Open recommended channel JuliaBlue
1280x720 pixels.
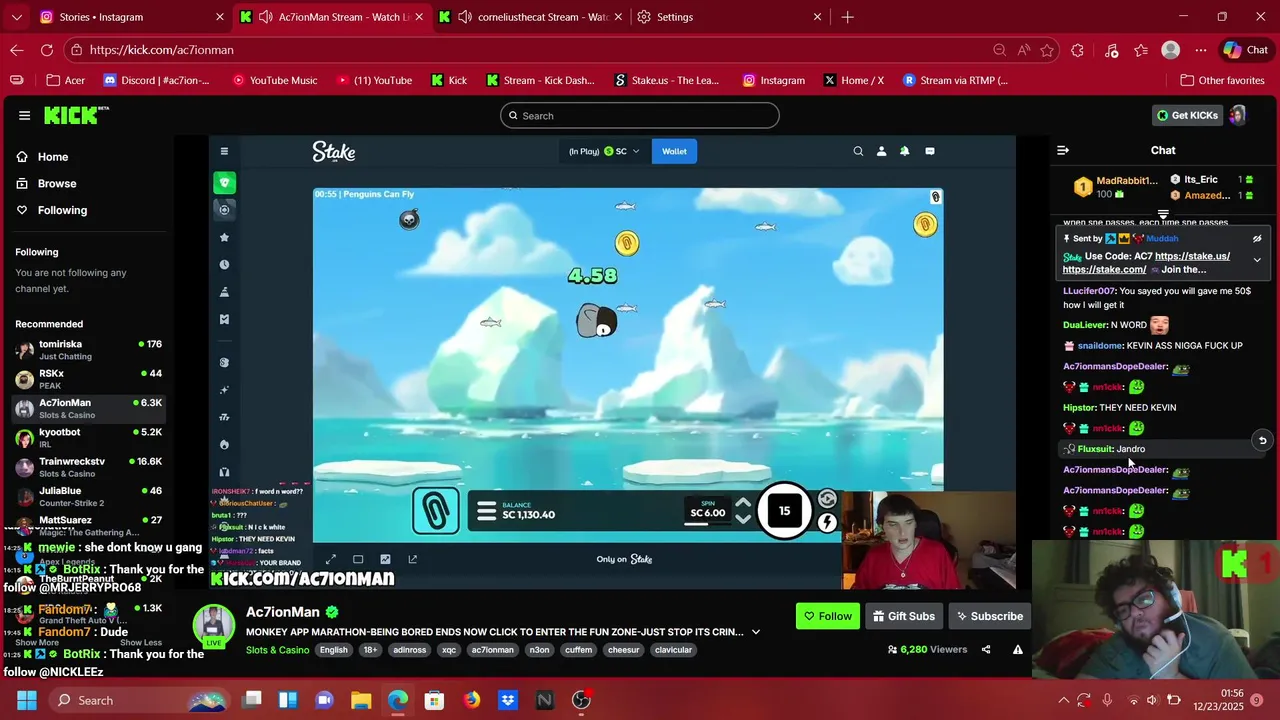pos(88,496)
